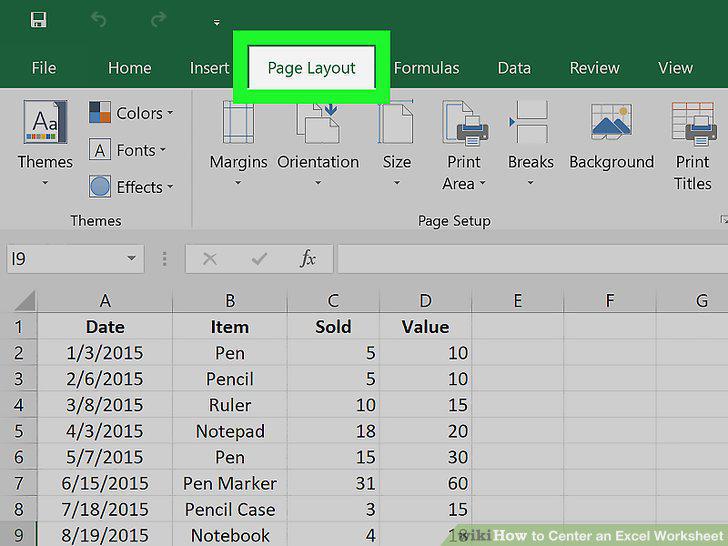
Task: Select column B header
Action: pos(230,300)
